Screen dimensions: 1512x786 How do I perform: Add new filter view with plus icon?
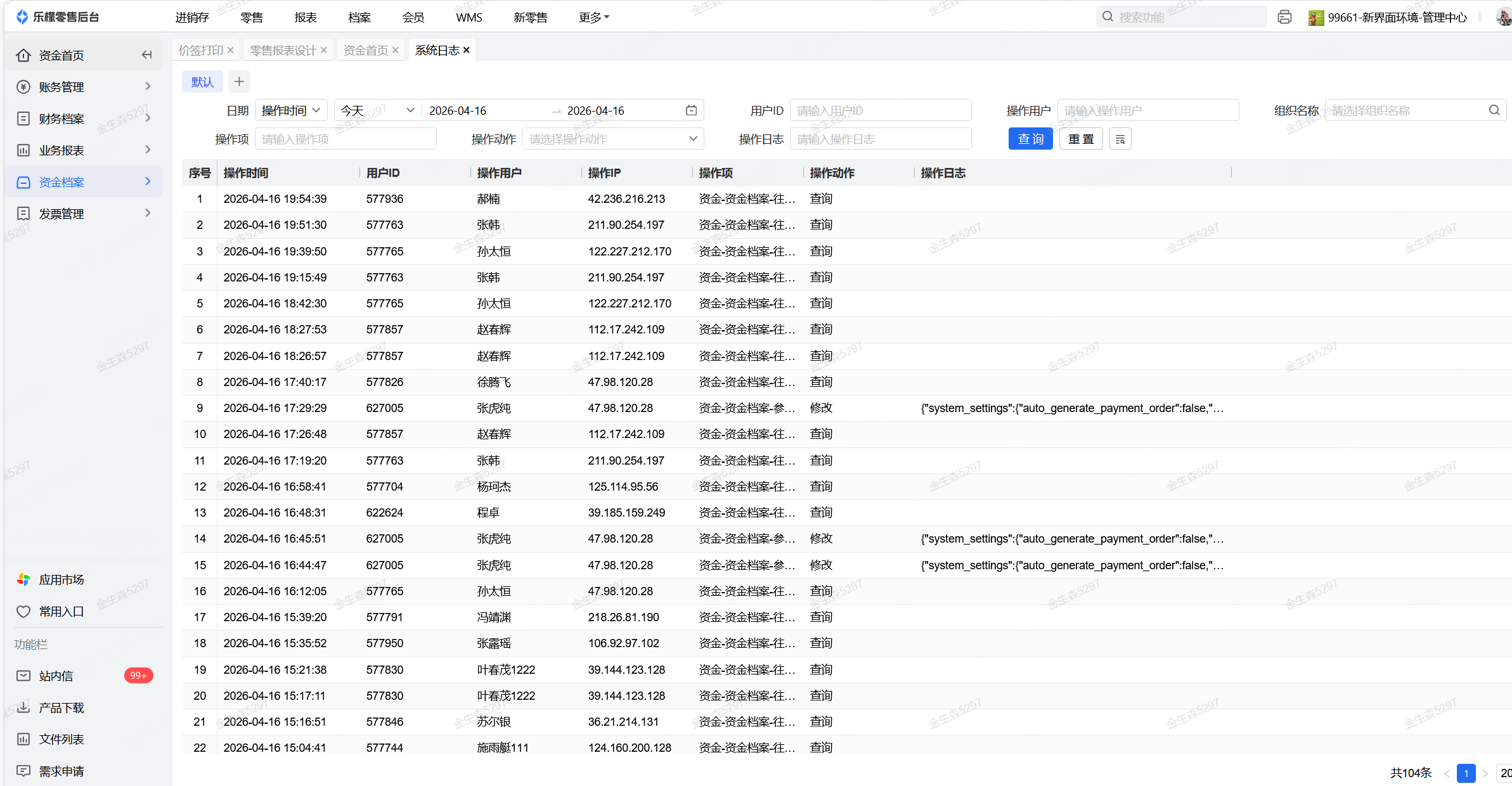pyautogui.click(x=239, y=82)
